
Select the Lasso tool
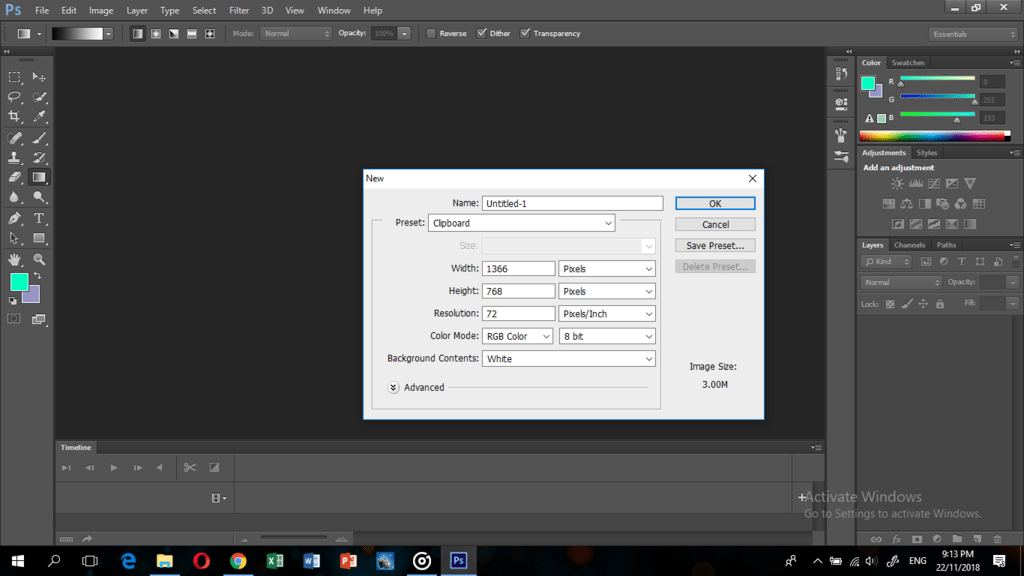[x=14, y=96]
